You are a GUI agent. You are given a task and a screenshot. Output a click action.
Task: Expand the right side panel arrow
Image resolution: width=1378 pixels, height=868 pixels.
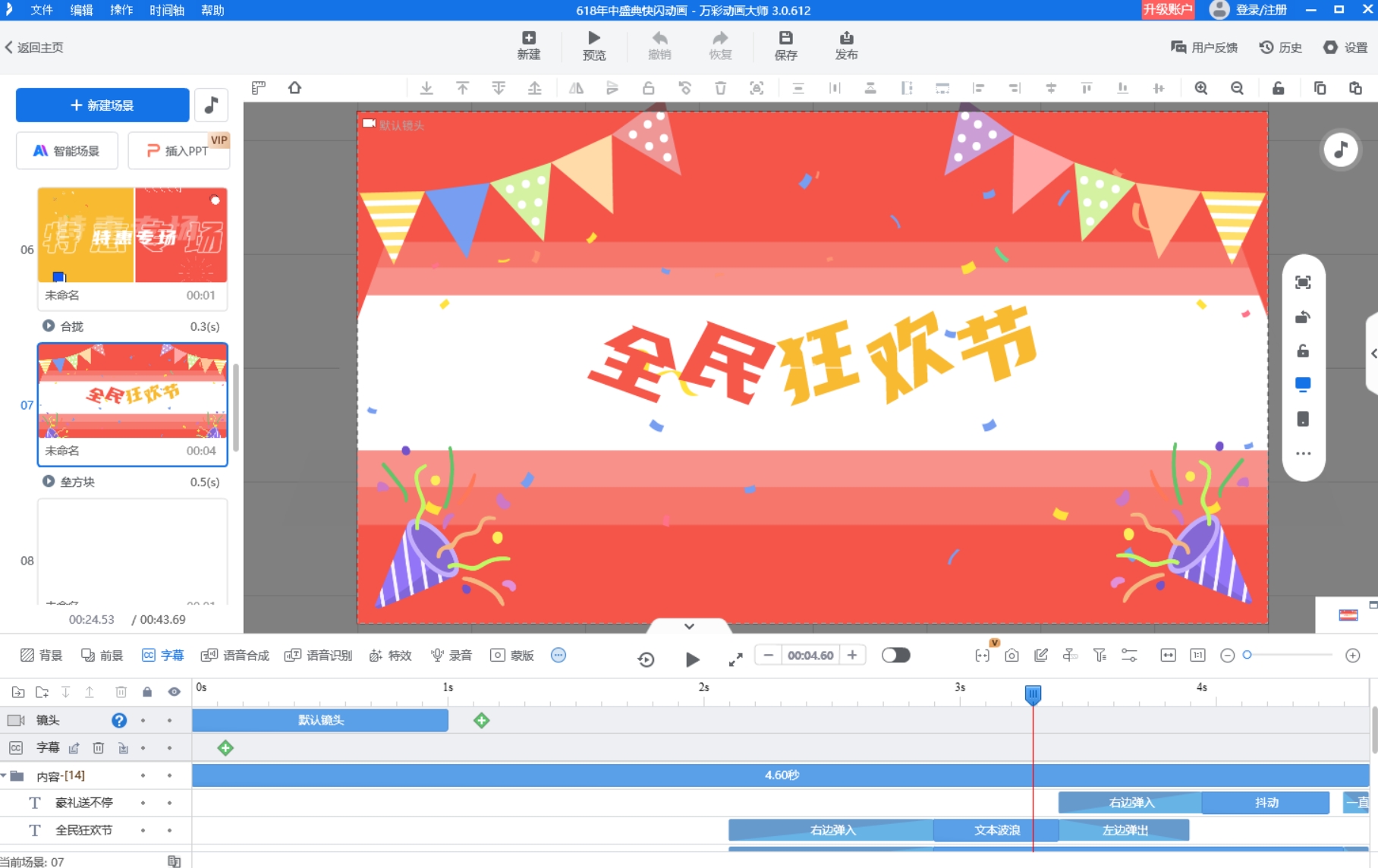1373,354
